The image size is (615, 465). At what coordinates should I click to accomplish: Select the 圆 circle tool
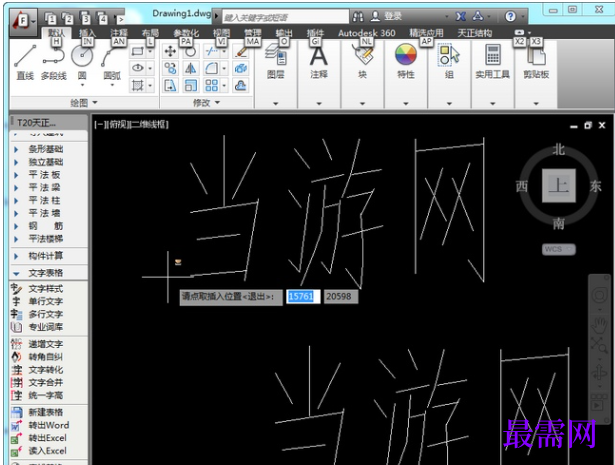pos(82,63)
